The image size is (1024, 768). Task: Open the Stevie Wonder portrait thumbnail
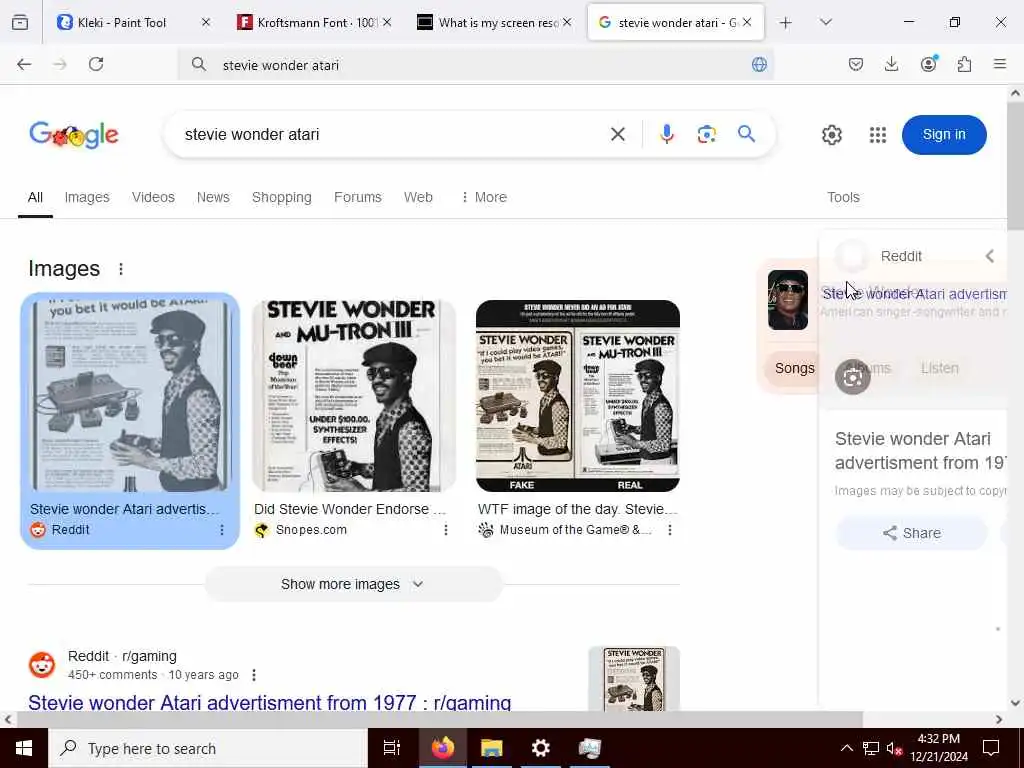[x=788, y=300]
